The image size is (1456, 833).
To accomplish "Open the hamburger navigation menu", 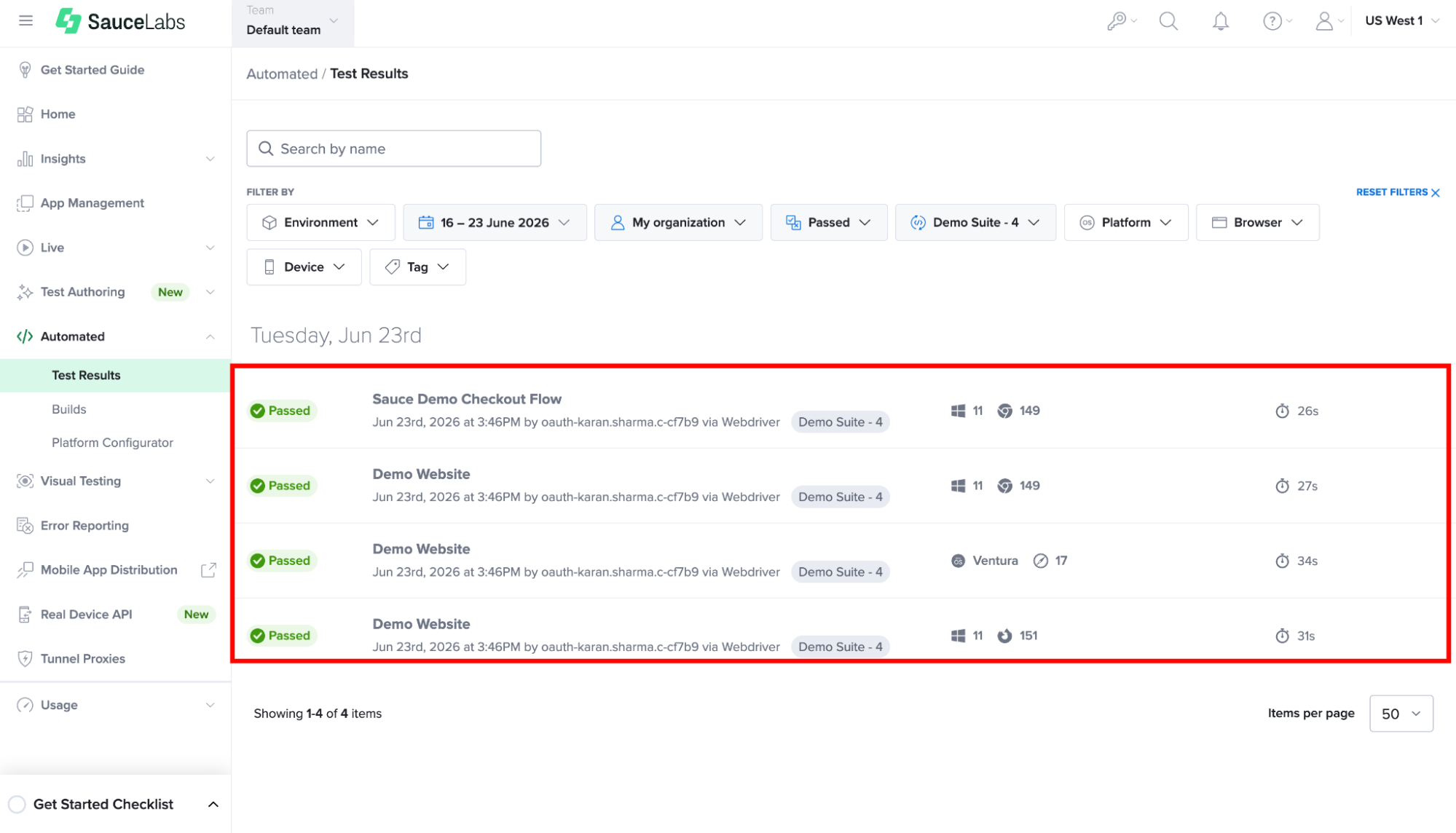I will tap(26, 21).
